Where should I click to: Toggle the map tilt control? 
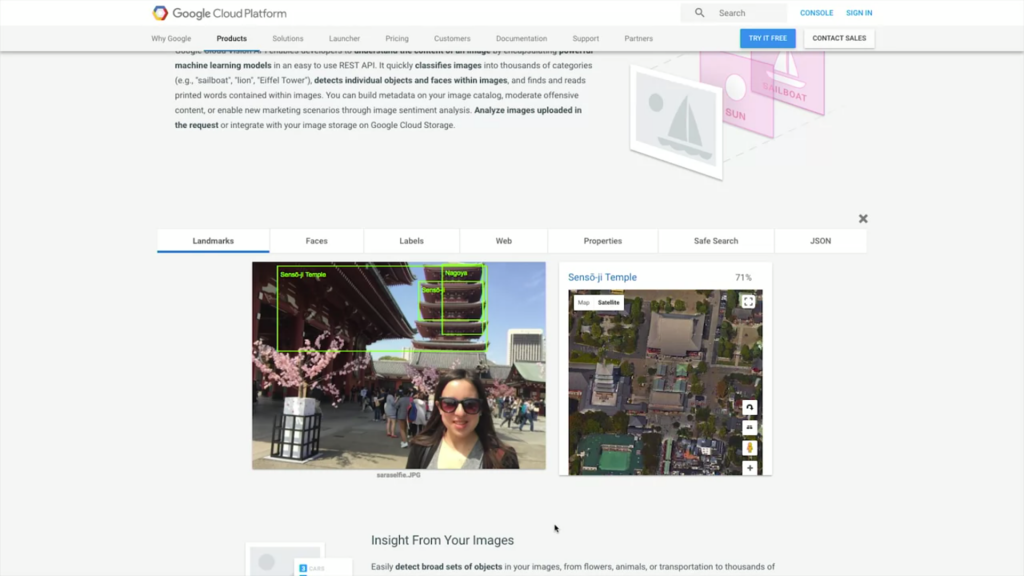coord(750,427)
